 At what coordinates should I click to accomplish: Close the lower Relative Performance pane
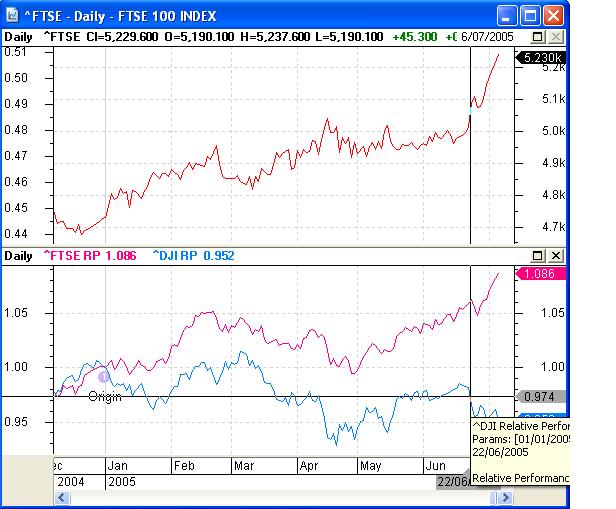point(556,257)
